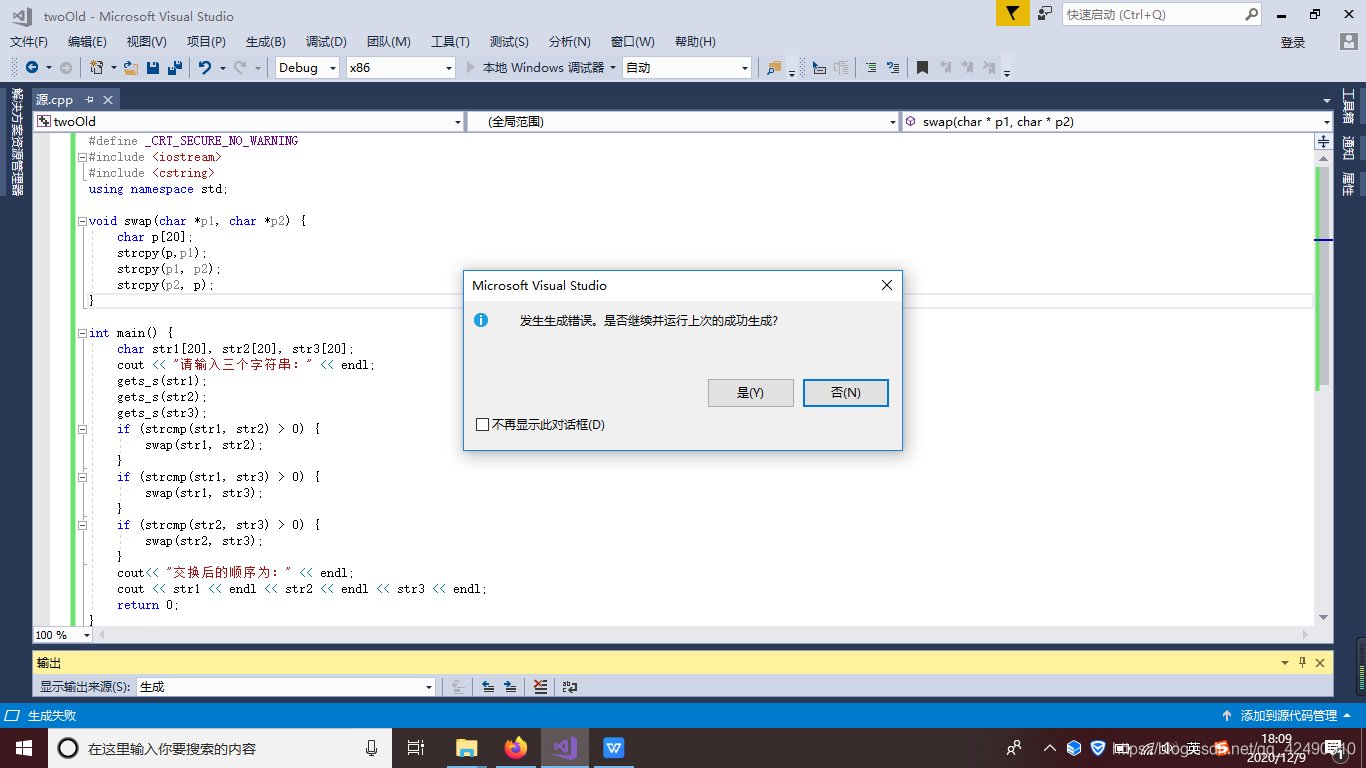Image resolution: width=1366 pixels, height=768 pixels.
Task: Close the build error dialog with X
Action: tap(886, 285)
